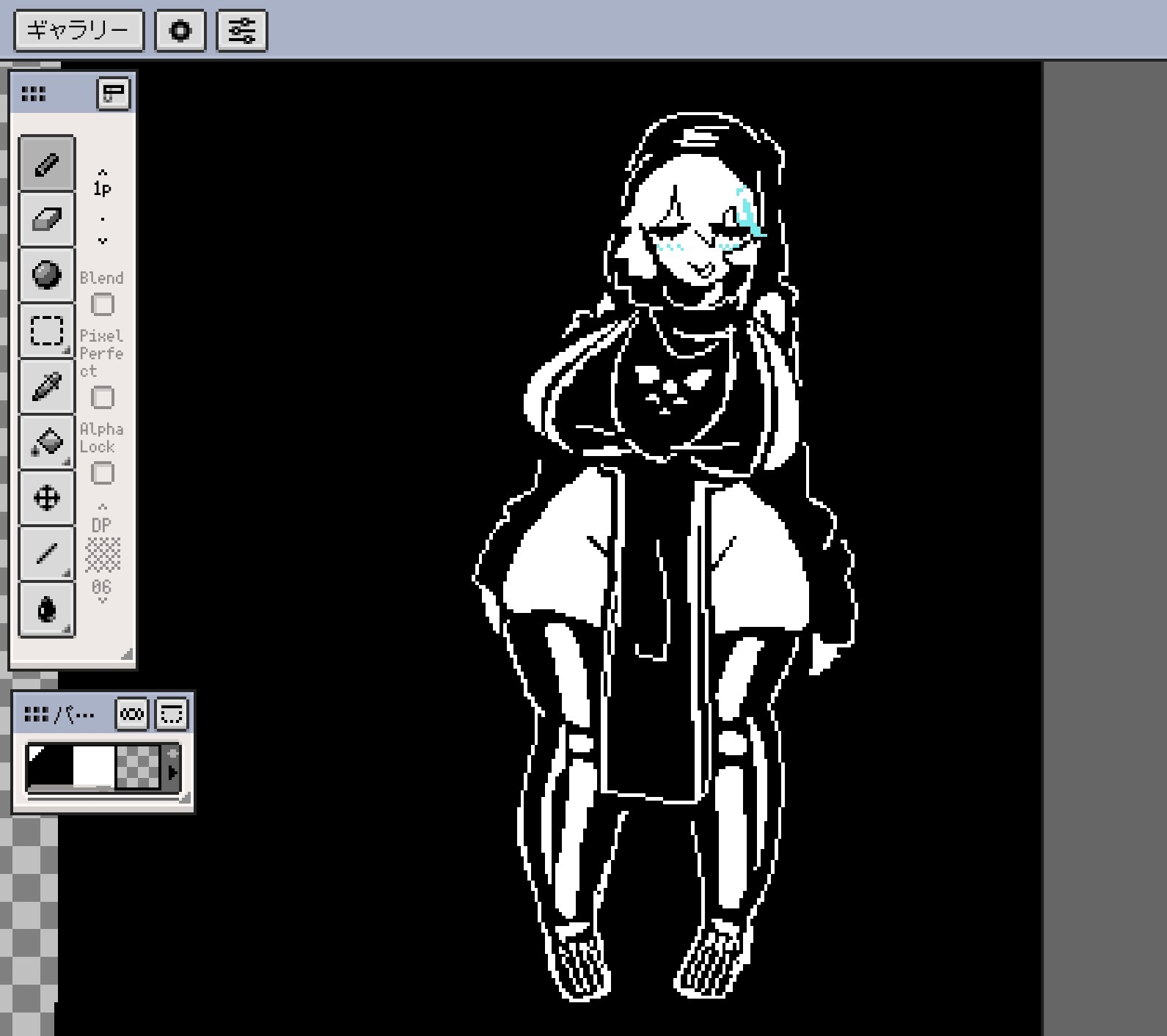Enable the Alpha Lock checkbox
Screen dimensions: 1167x1036
103,473
